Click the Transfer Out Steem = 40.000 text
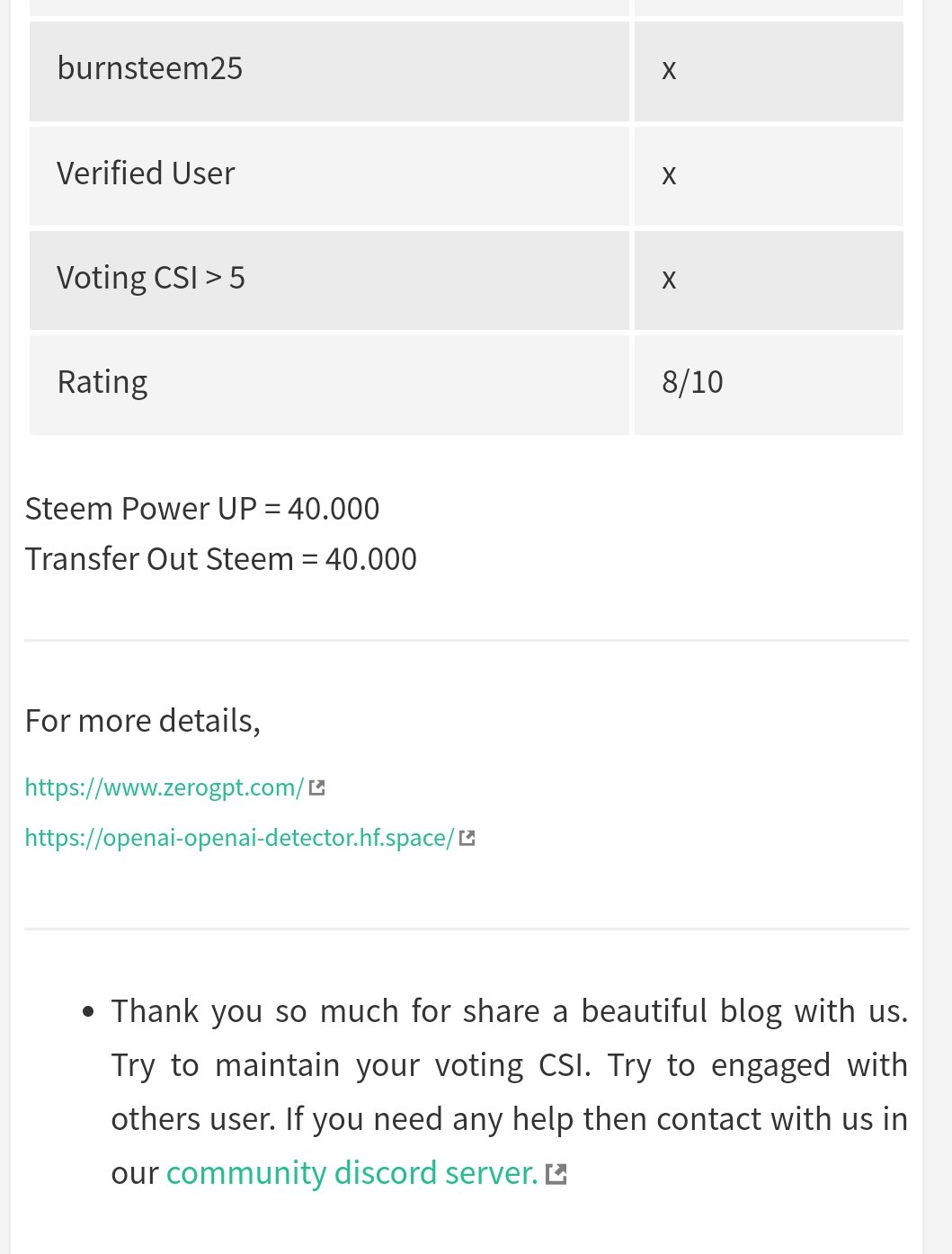The width and height of the screenshot is (952, 1254). click(x=221, y=559)
